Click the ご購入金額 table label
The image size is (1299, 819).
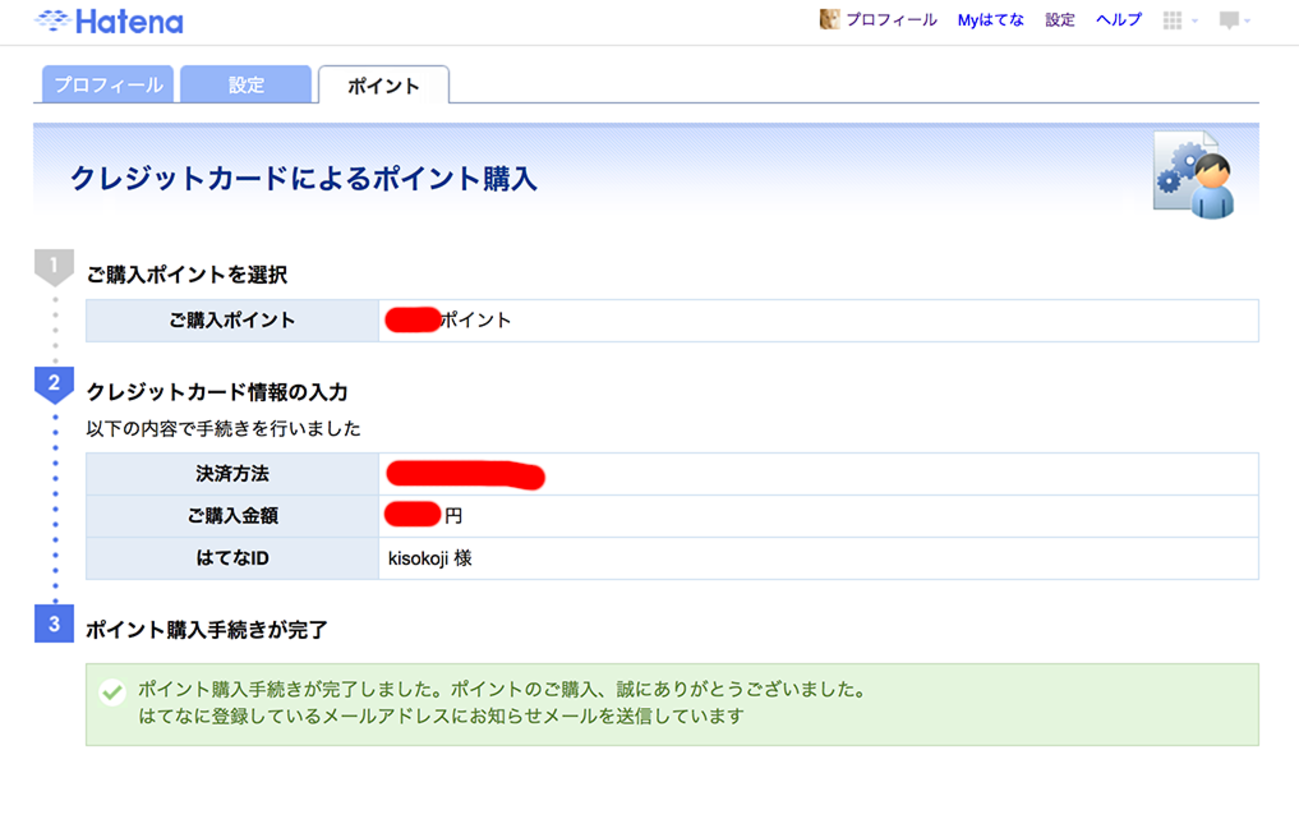click(232, 517)
